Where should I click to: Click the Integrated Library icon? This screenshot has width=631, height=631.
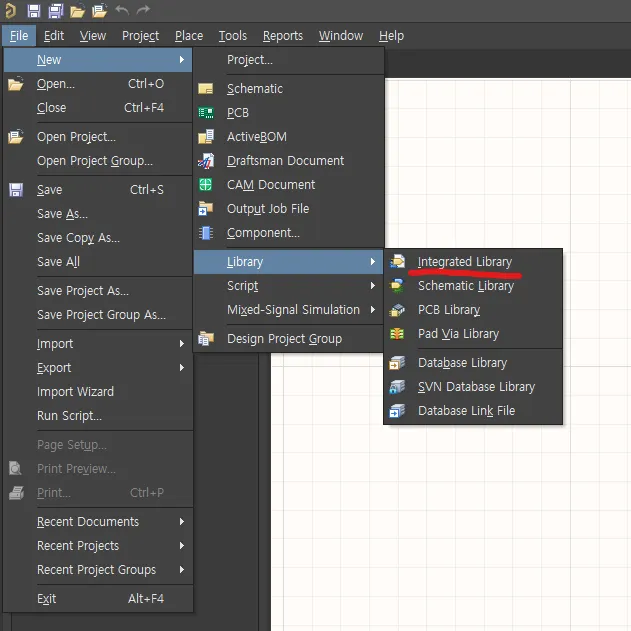[397, 262]
